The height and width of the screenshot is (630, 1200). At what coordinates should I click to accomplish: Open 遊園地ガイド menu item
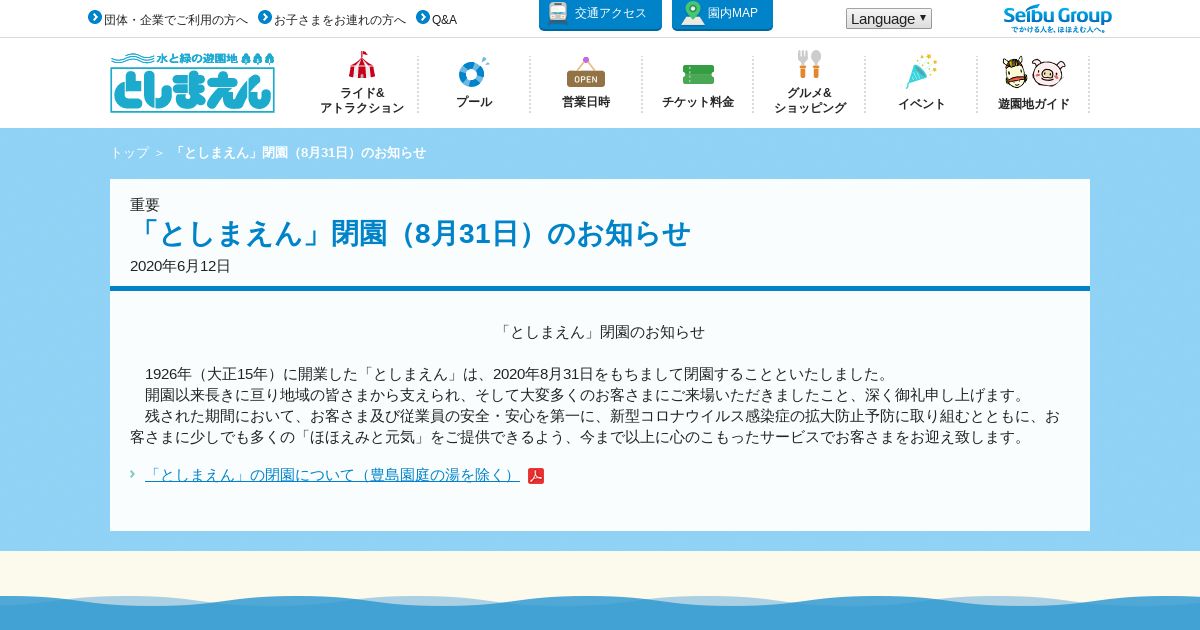(1034, 83)
